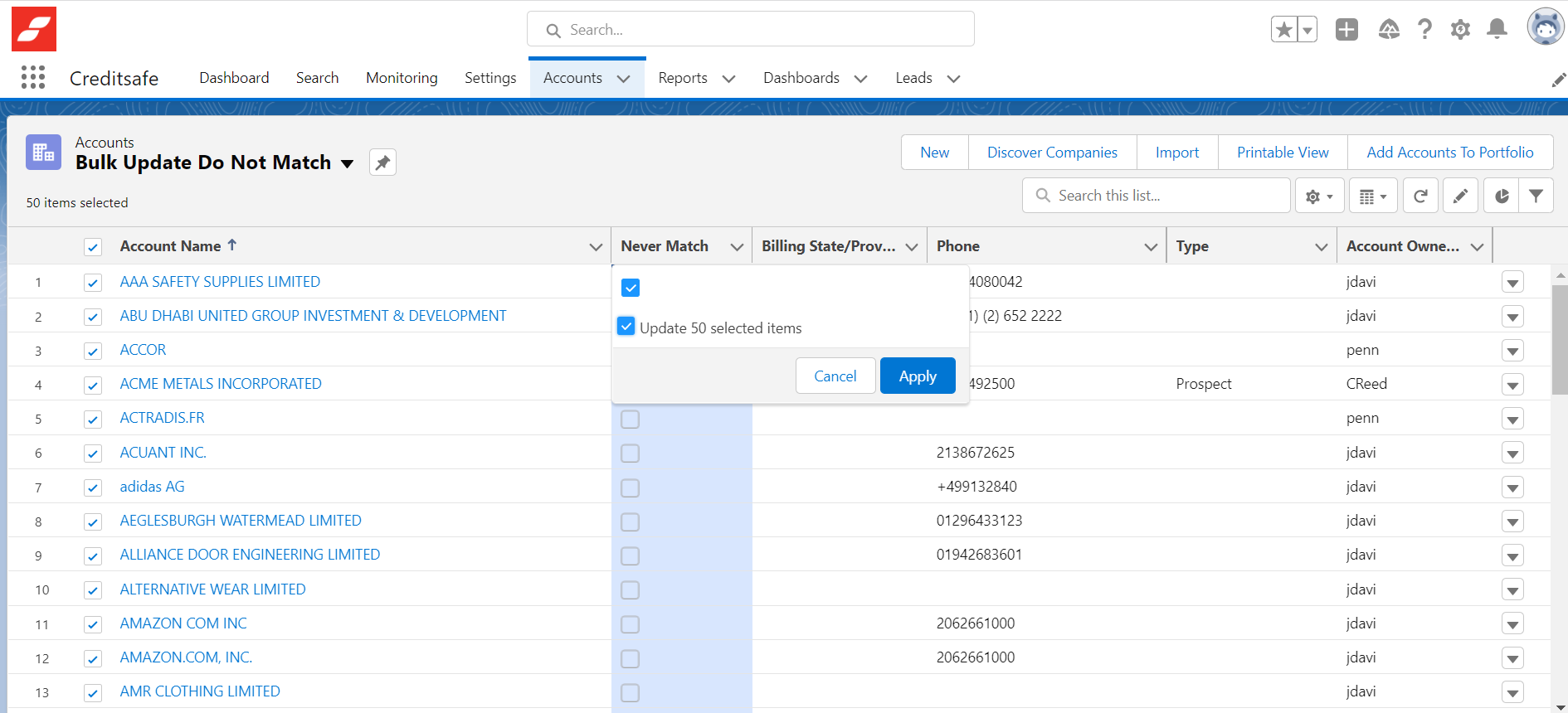Open the list view selector dropdown arrow

348,163
